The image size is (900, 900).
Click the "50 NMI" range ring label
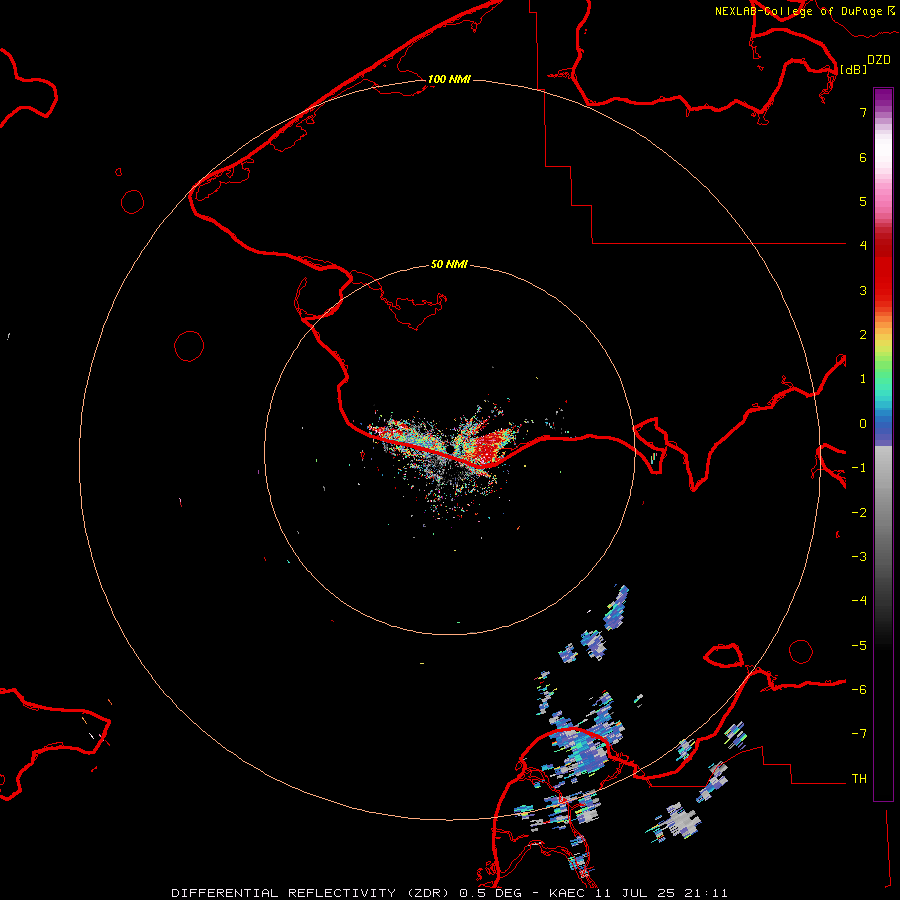click(x=449, y=264)
